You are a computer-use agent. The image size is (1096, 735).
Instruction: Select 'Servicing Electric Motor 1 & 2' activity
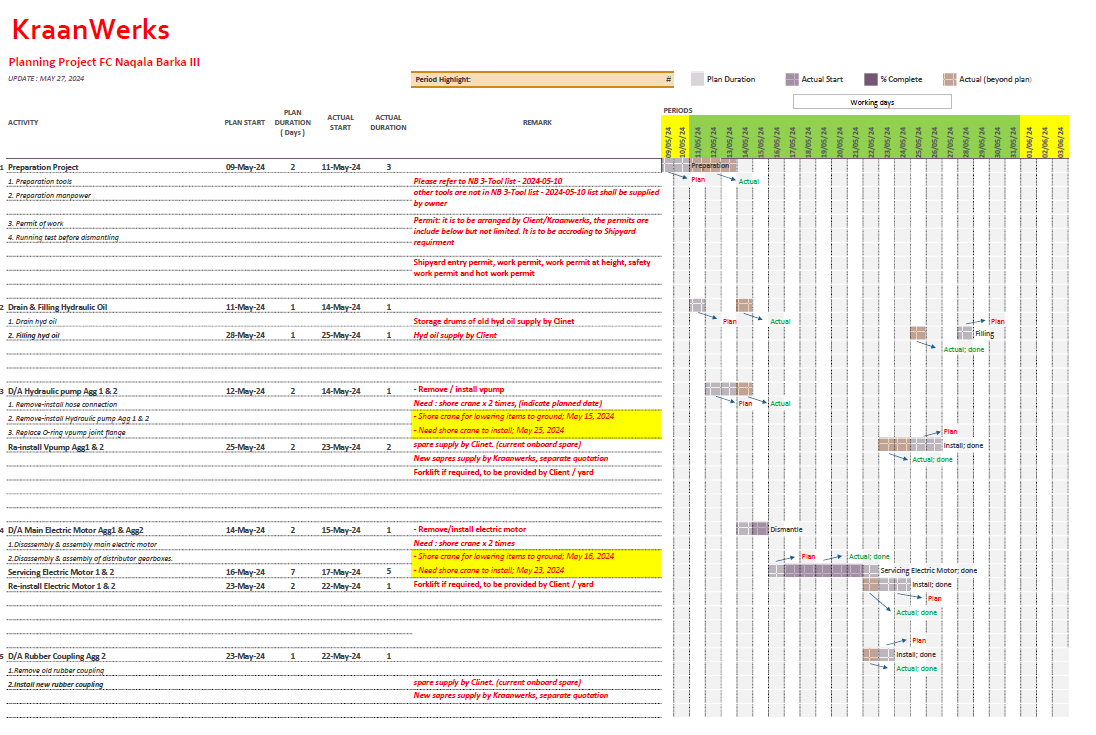tap(61, 572)
